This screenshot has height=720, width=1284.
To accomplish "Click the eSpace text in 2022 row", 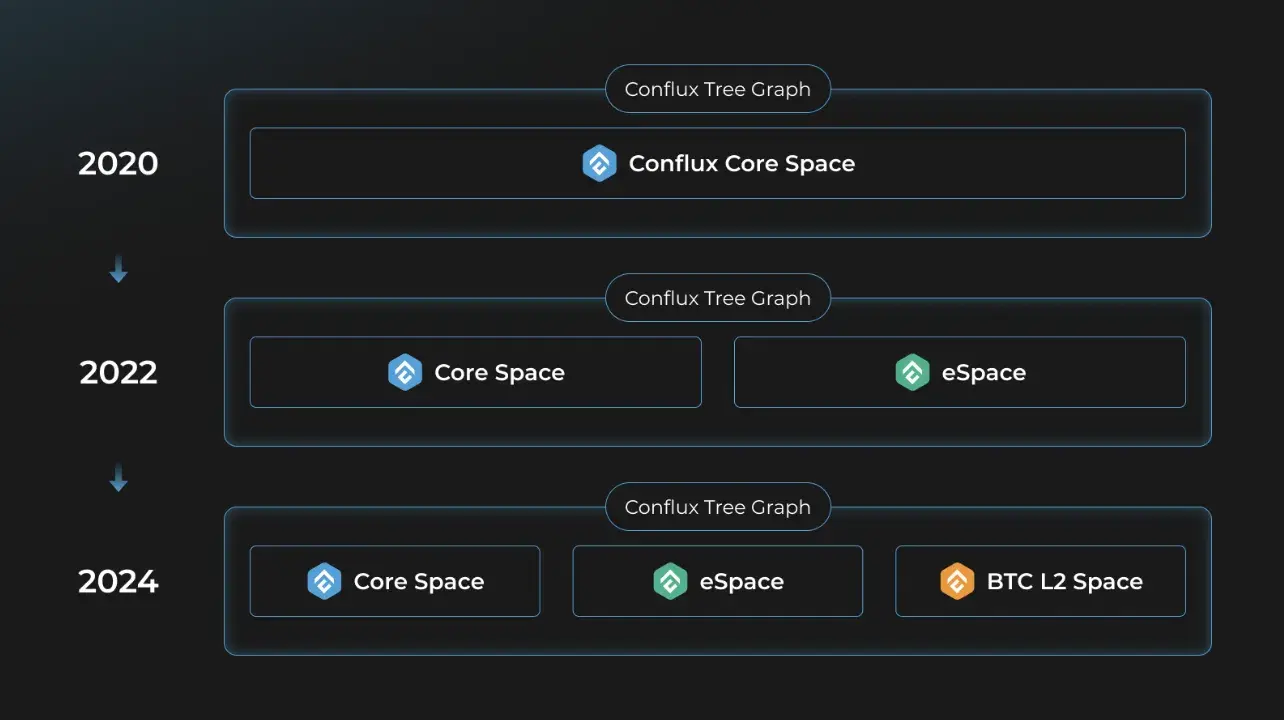I will point(984,373).
